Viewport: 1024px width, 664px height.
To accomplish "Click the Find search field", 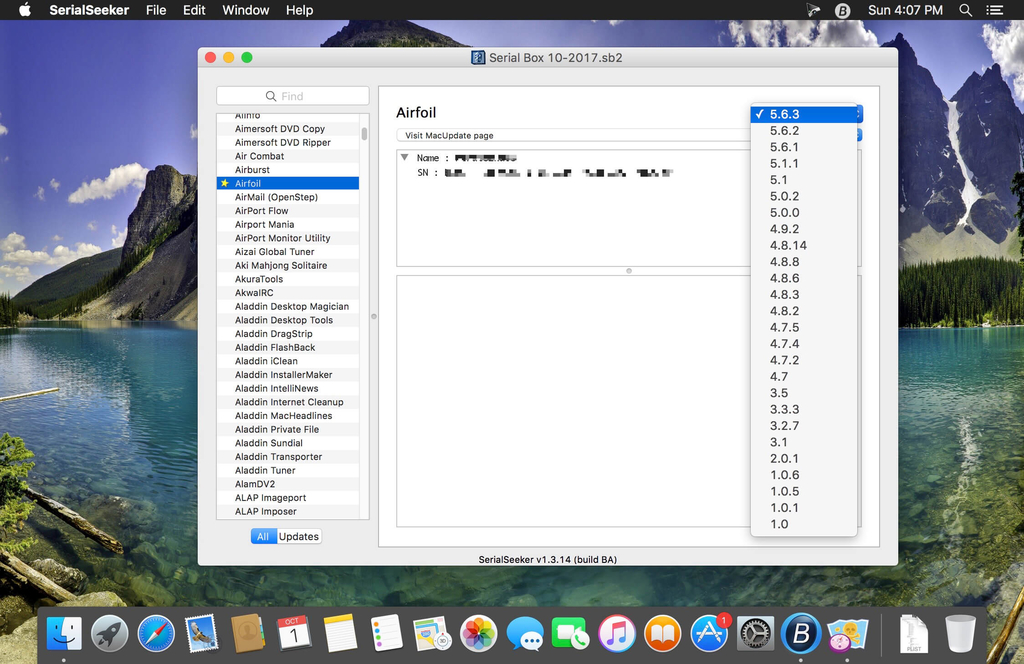I will tap(293, 96).
